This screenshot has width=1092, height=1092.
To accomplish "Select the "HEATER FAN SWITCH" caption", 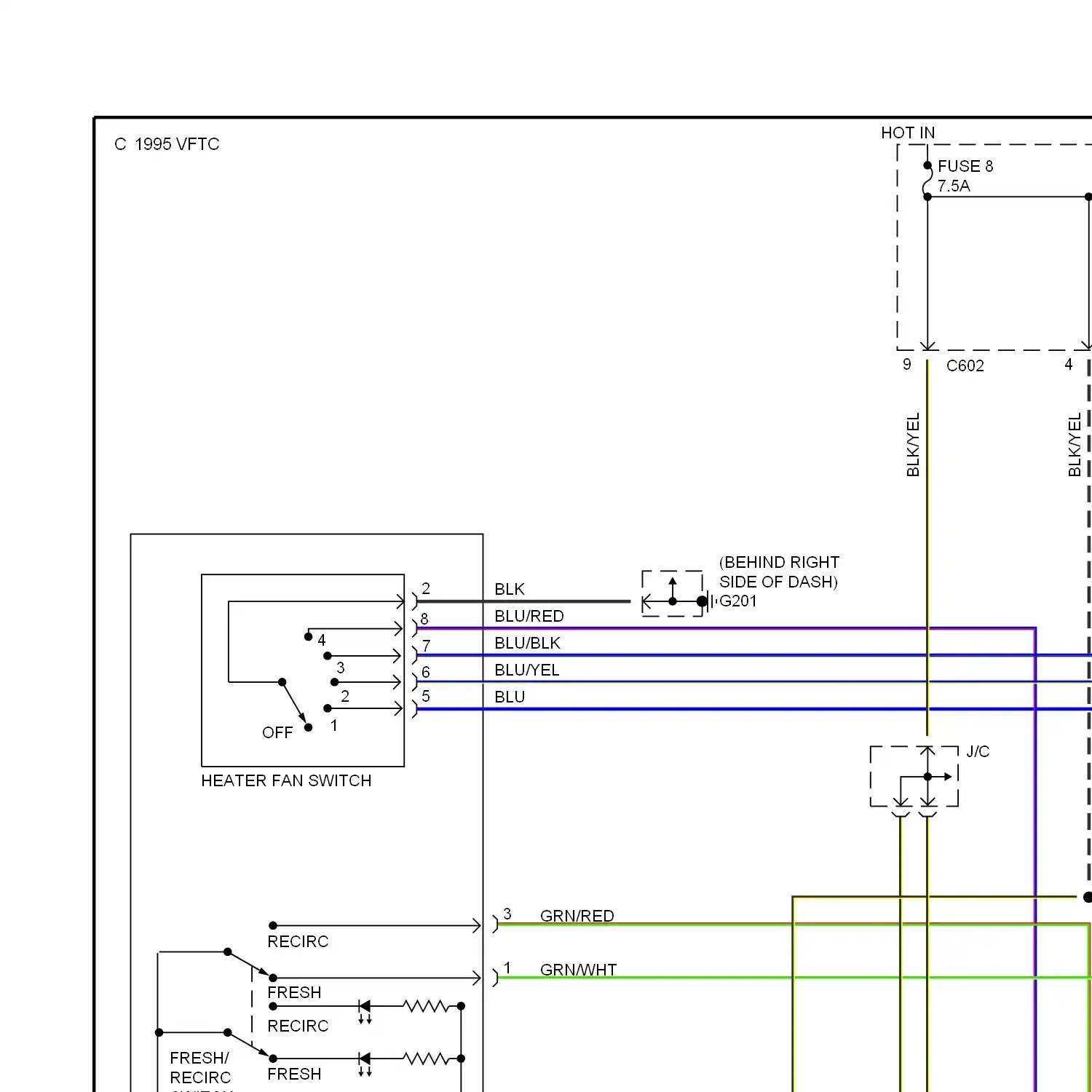I will pyautogui.click(x=286, y=780).
